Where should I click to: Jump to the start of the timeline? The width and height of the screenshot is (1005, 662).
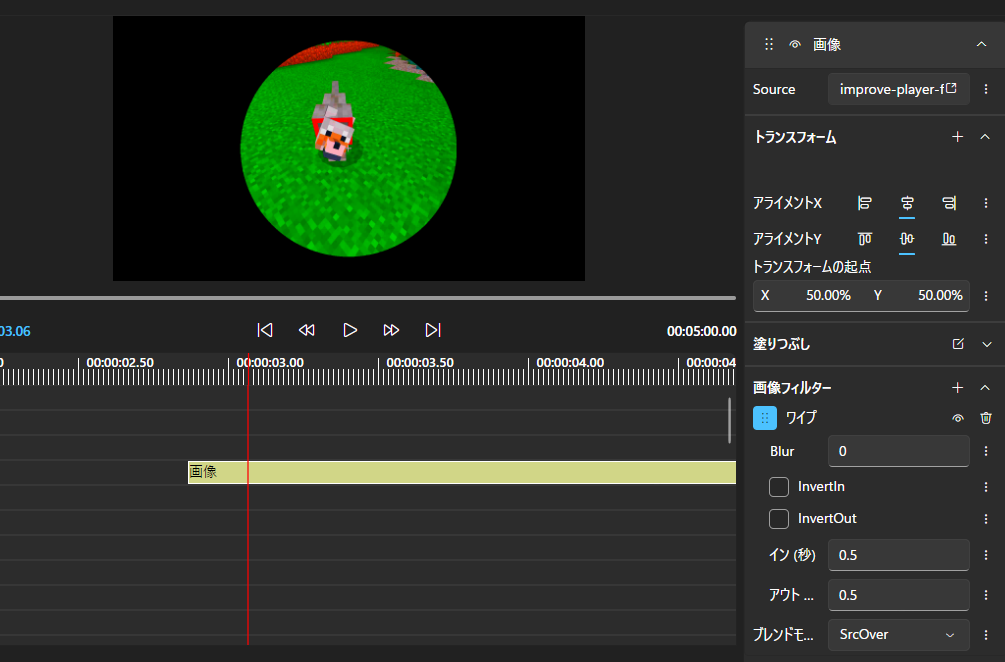click(265, 330)
